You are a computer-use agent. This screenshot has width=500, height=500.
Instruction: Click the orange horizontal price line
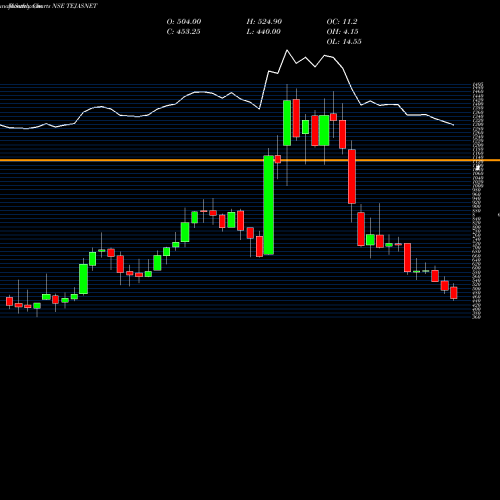click(250, 160)
